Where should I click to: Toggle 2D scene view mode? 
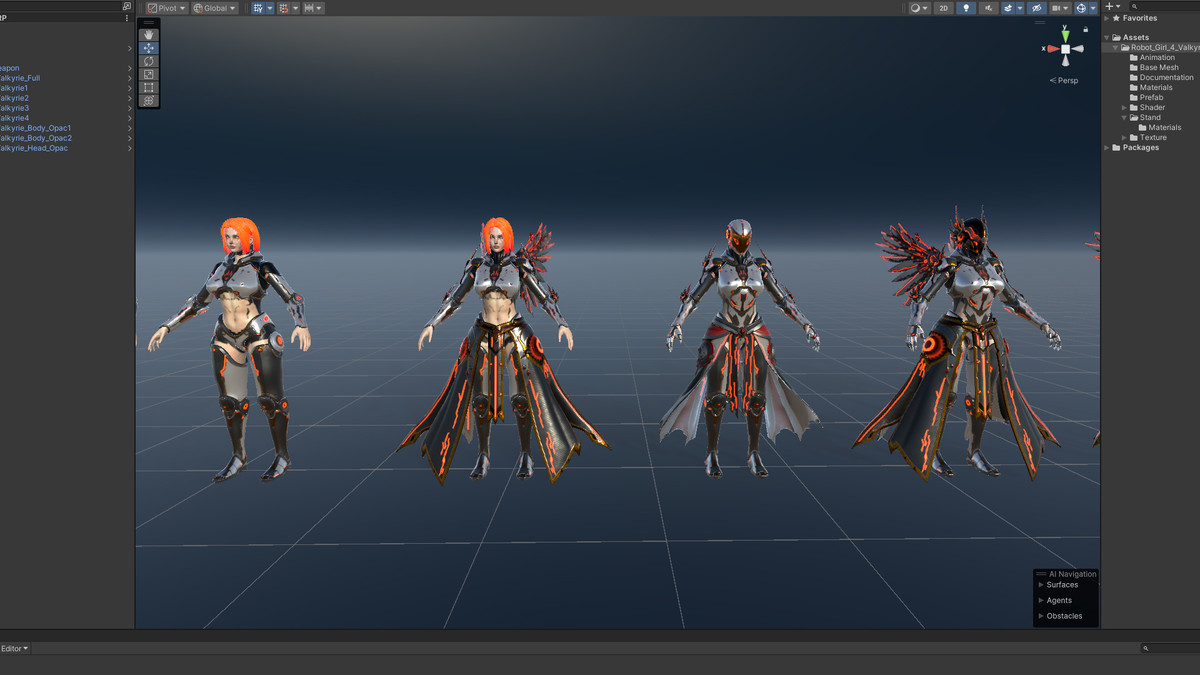943,8
